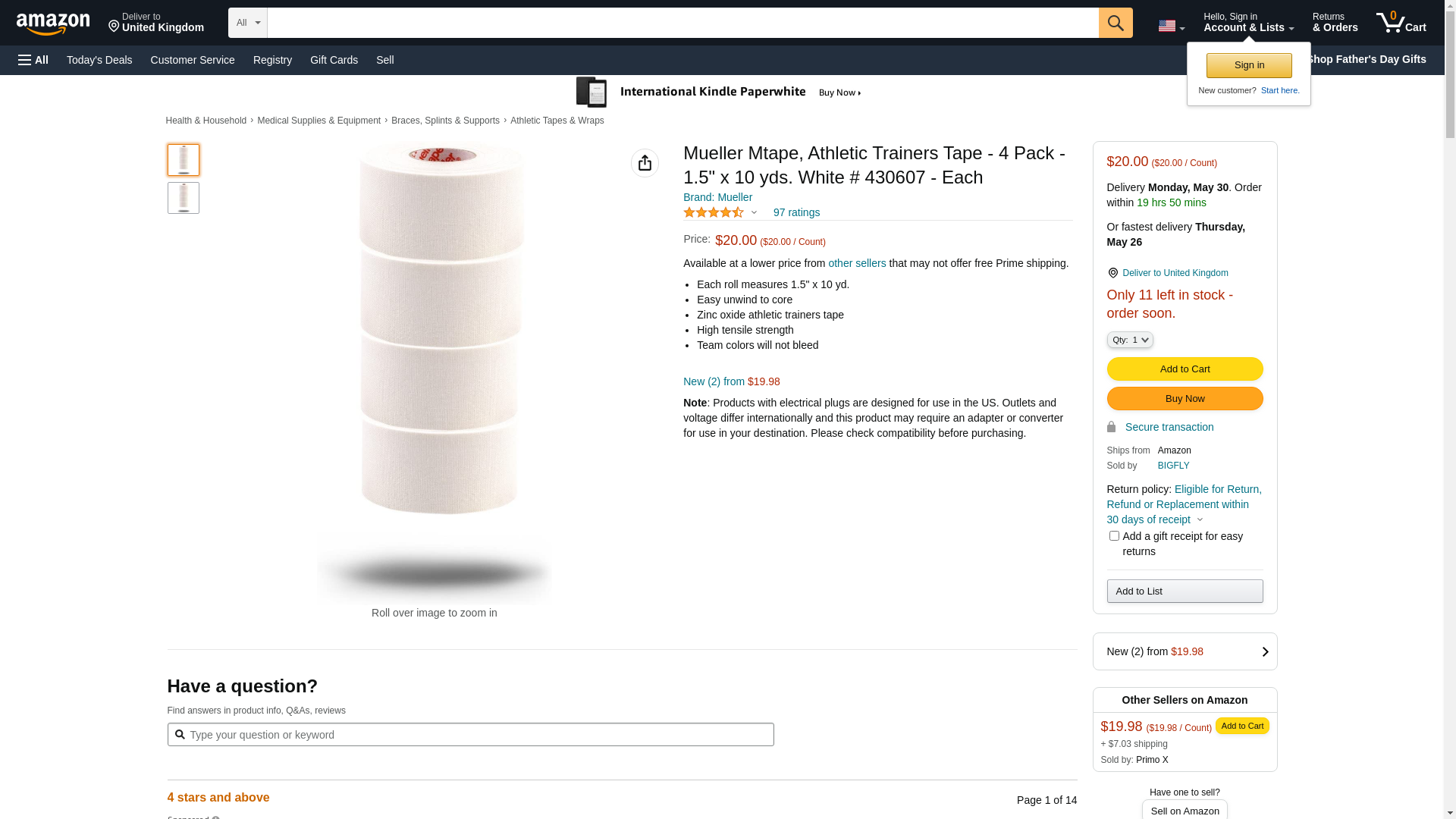The image size is (1456, 819).
Task: Enable the gift receipt checkbox
Action: click(x=1114, y=536)
